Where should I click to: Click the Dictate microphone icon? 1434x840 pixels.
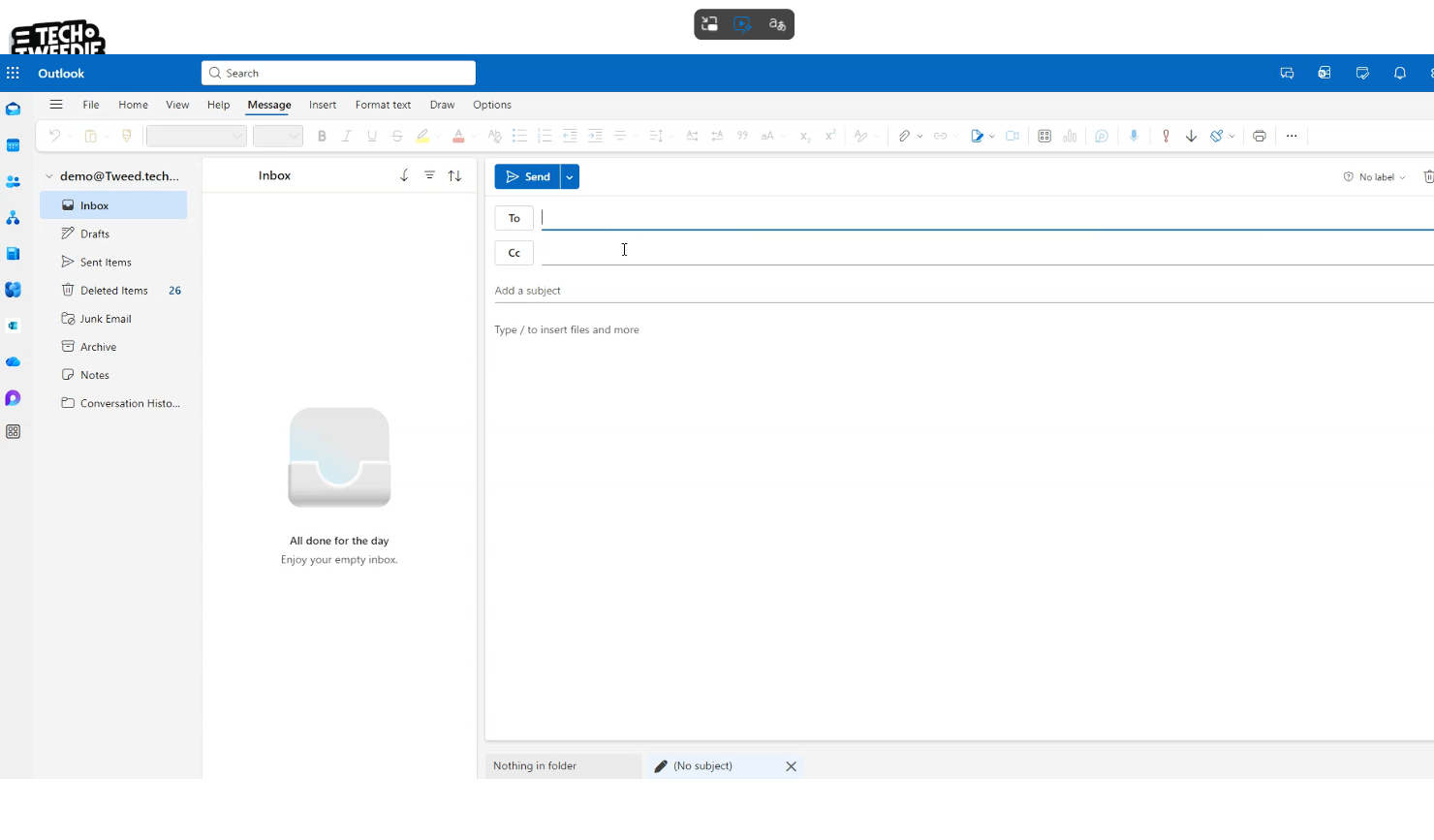tap(1134, 137)
